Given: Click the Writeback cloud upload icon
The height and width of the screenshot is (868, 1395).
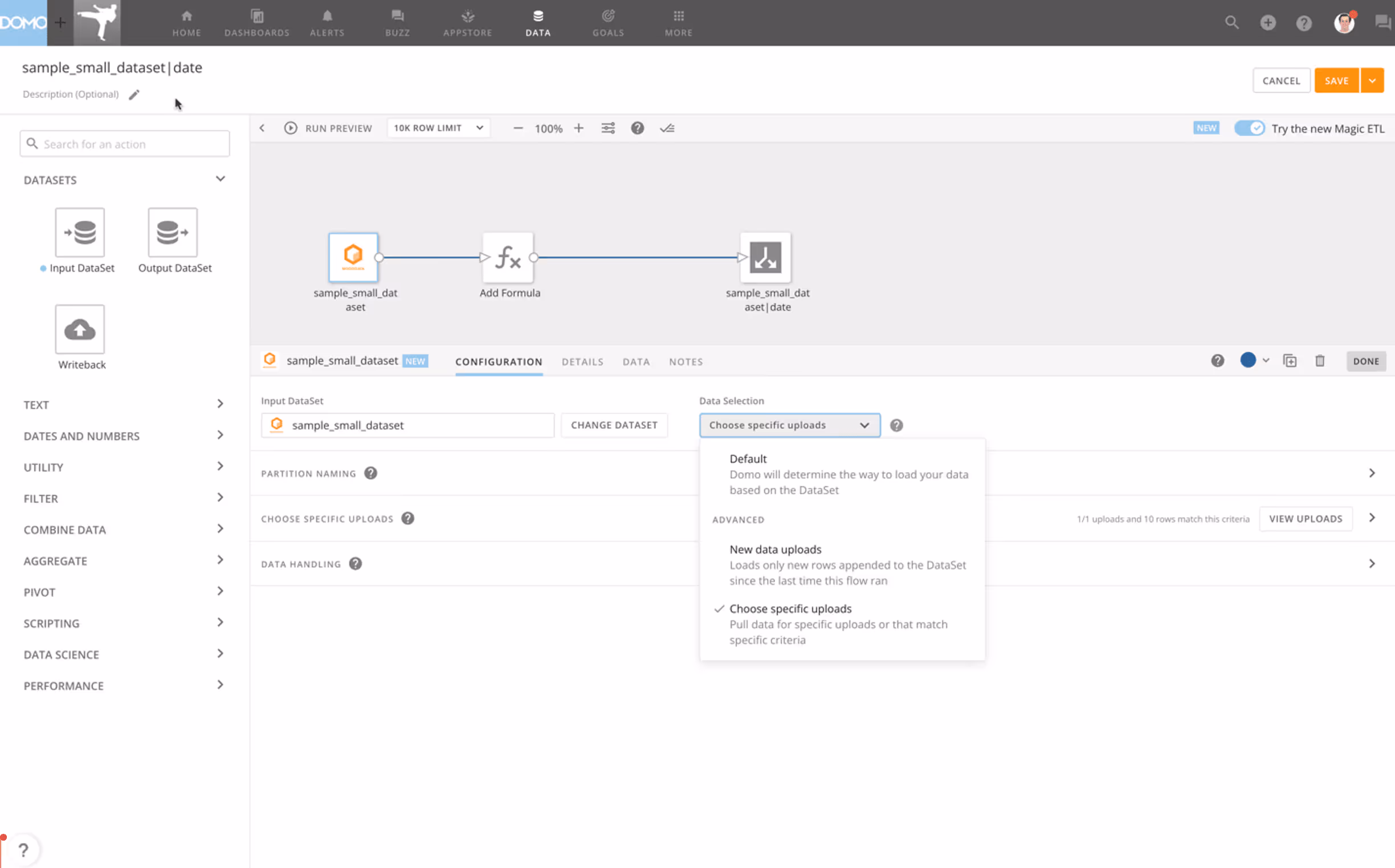Looking at the screenshot, I should click(x=80, y=330).
